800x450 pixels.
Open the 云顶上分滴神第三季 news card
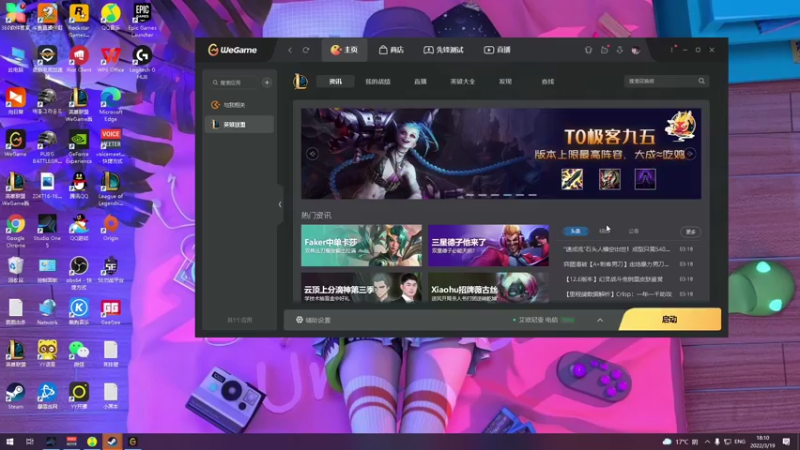[x=361, y=287]
